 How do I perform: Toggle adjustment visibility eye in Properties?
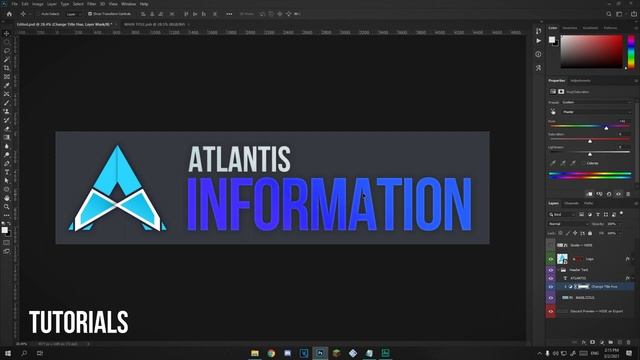[x=619, y=194]
